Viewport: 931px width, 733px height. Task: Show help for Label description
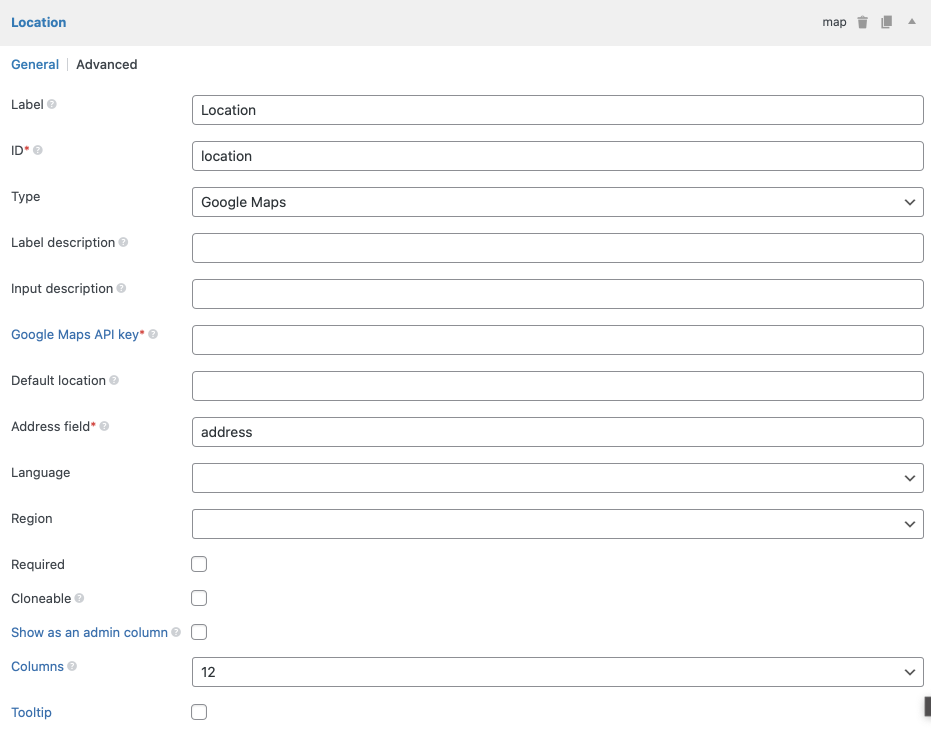(x=123, y=242)
